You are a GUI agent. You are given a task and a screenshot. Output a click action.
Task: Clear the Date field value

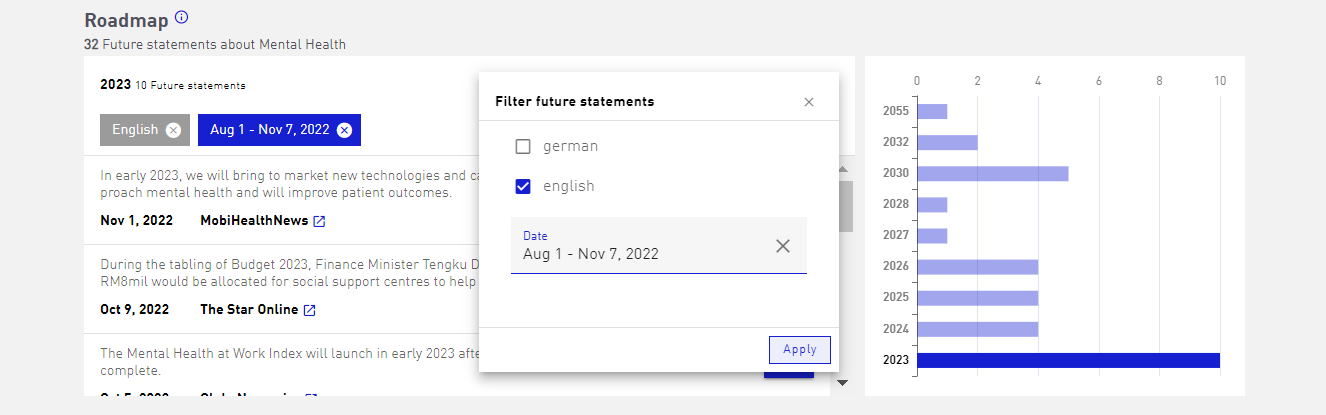783,246
